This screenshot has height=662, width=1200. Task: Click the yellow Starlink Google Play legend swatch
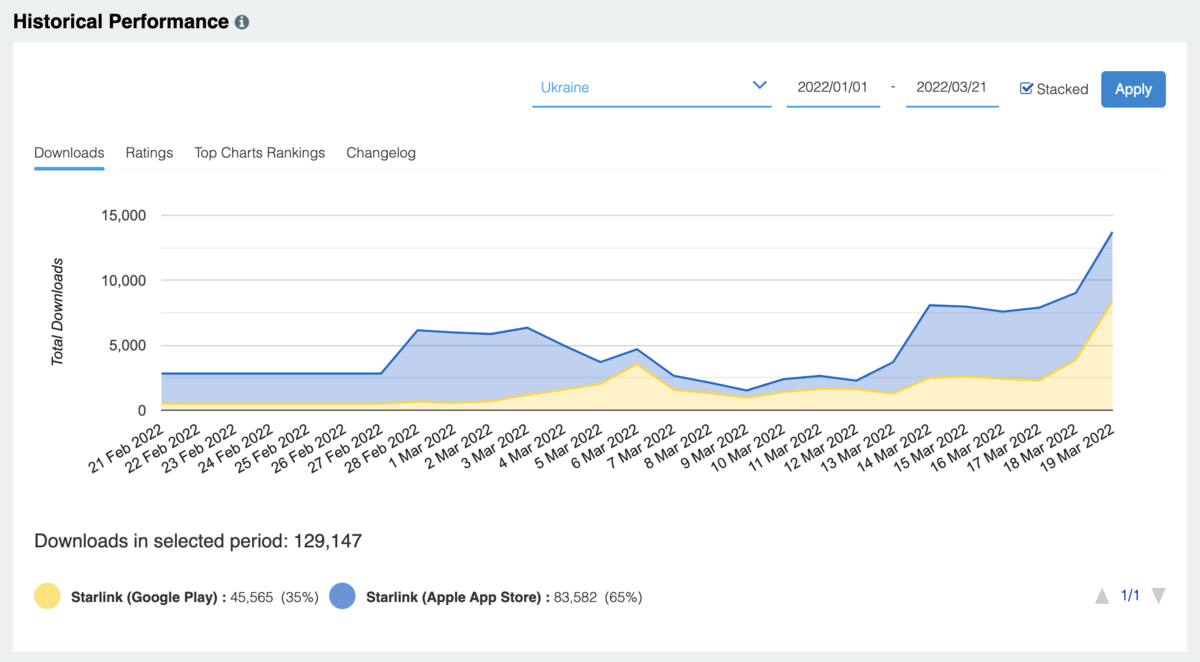click(48, 597)
